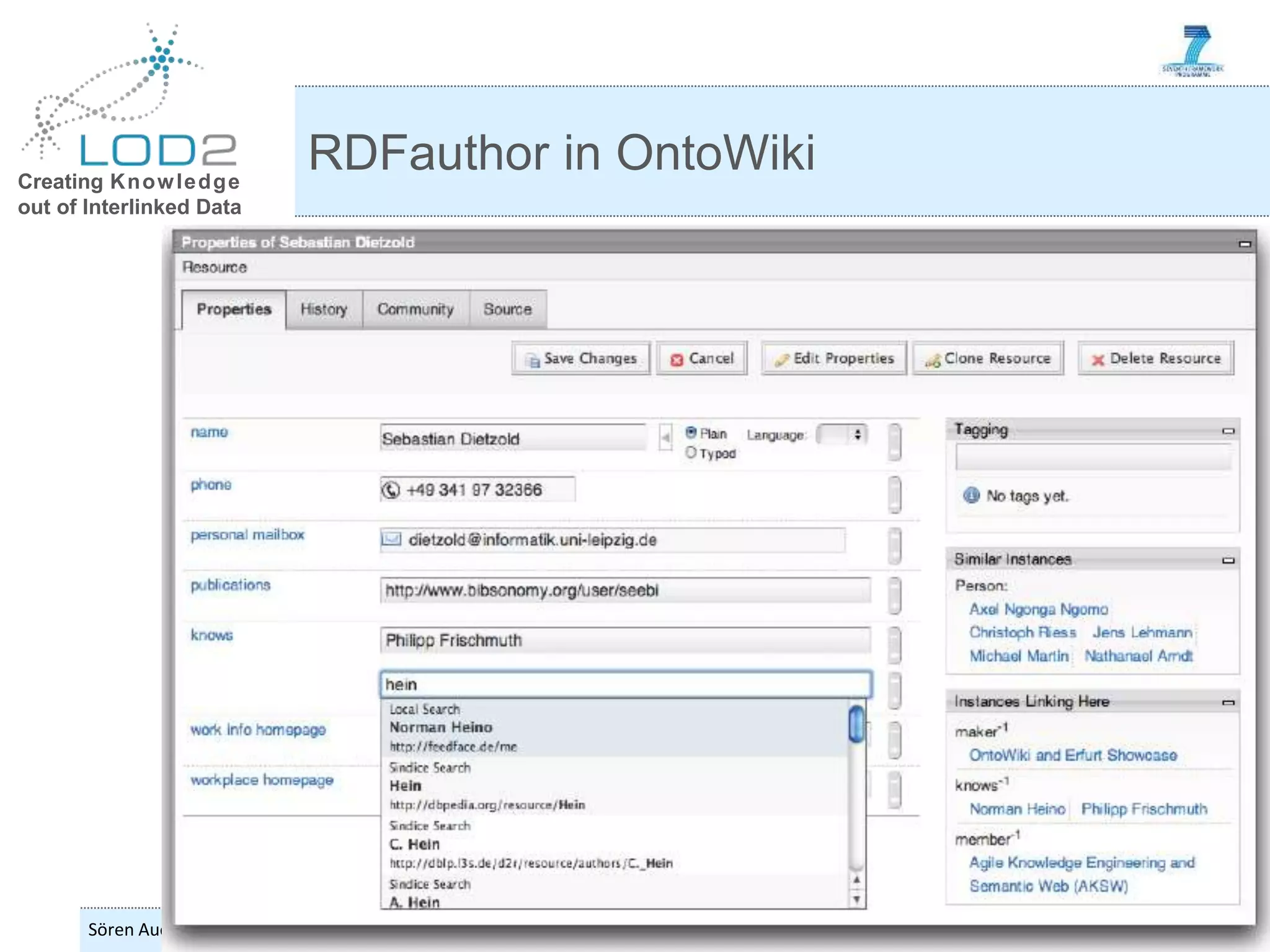Open the personal mailbox property link
The image size is (1270, 952).
pos(247,535)
